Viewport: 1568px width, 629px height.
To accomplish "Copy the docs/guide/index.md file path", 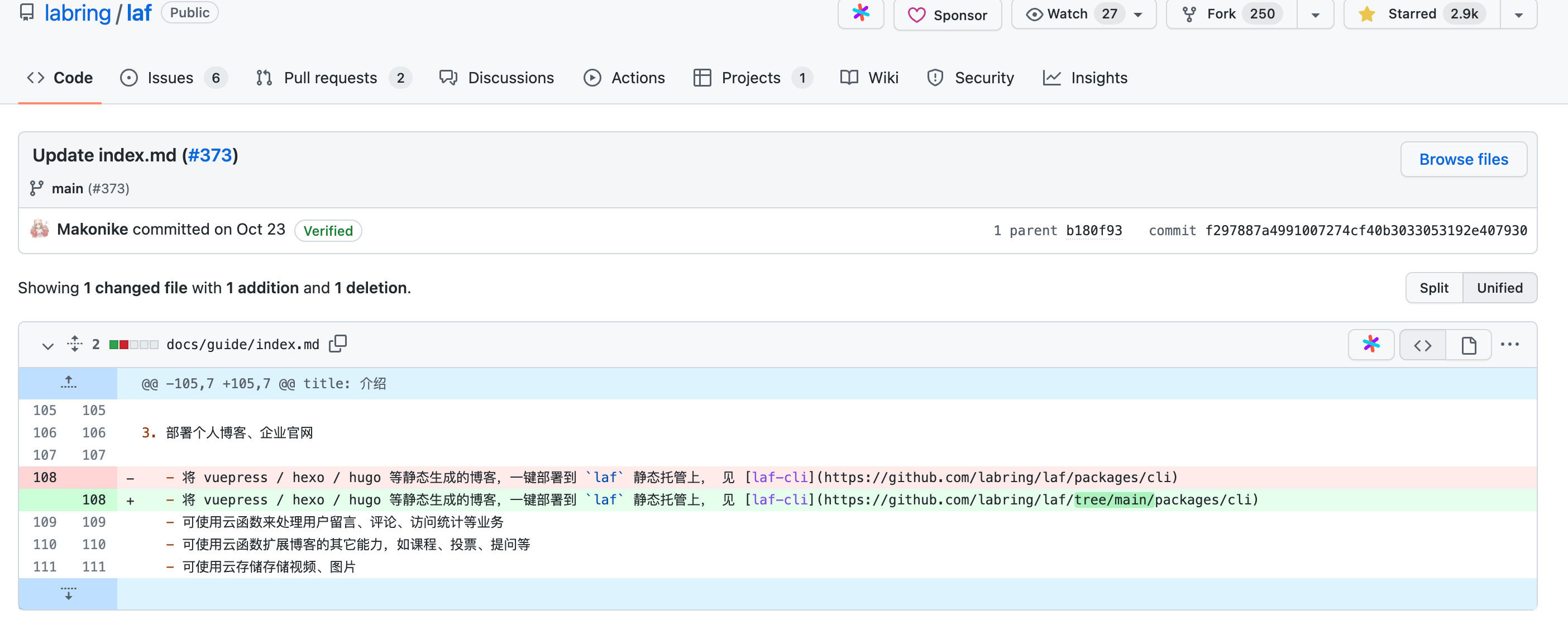I will click(338, 344).
